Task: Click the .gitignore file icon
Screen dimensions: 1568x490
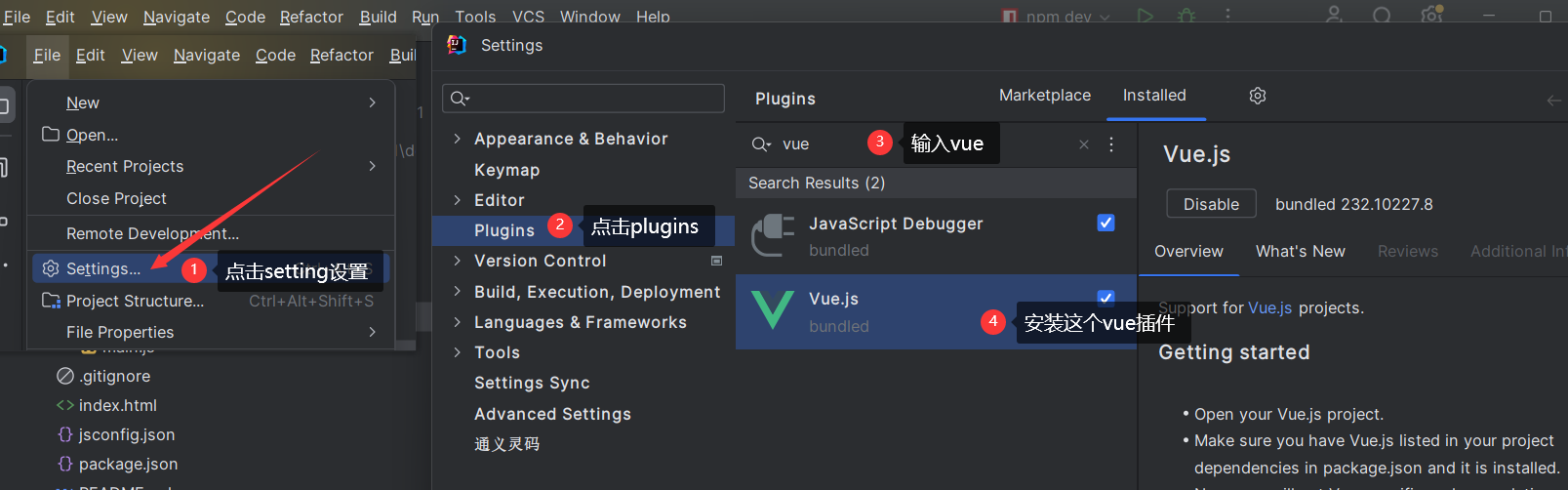Action: (x=65, y=376)
